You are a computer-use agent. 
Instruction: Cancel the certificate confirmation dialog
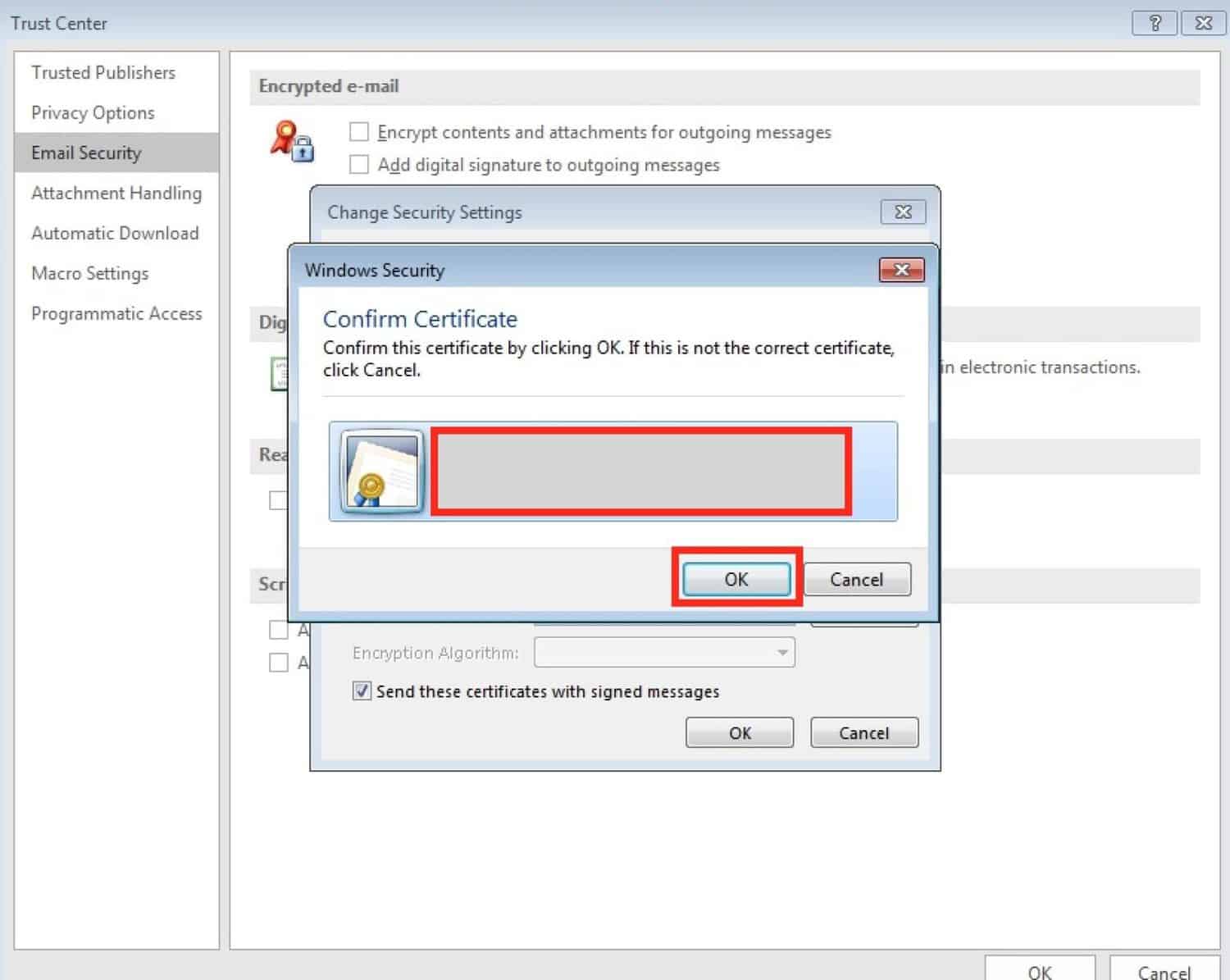point(856,579)
